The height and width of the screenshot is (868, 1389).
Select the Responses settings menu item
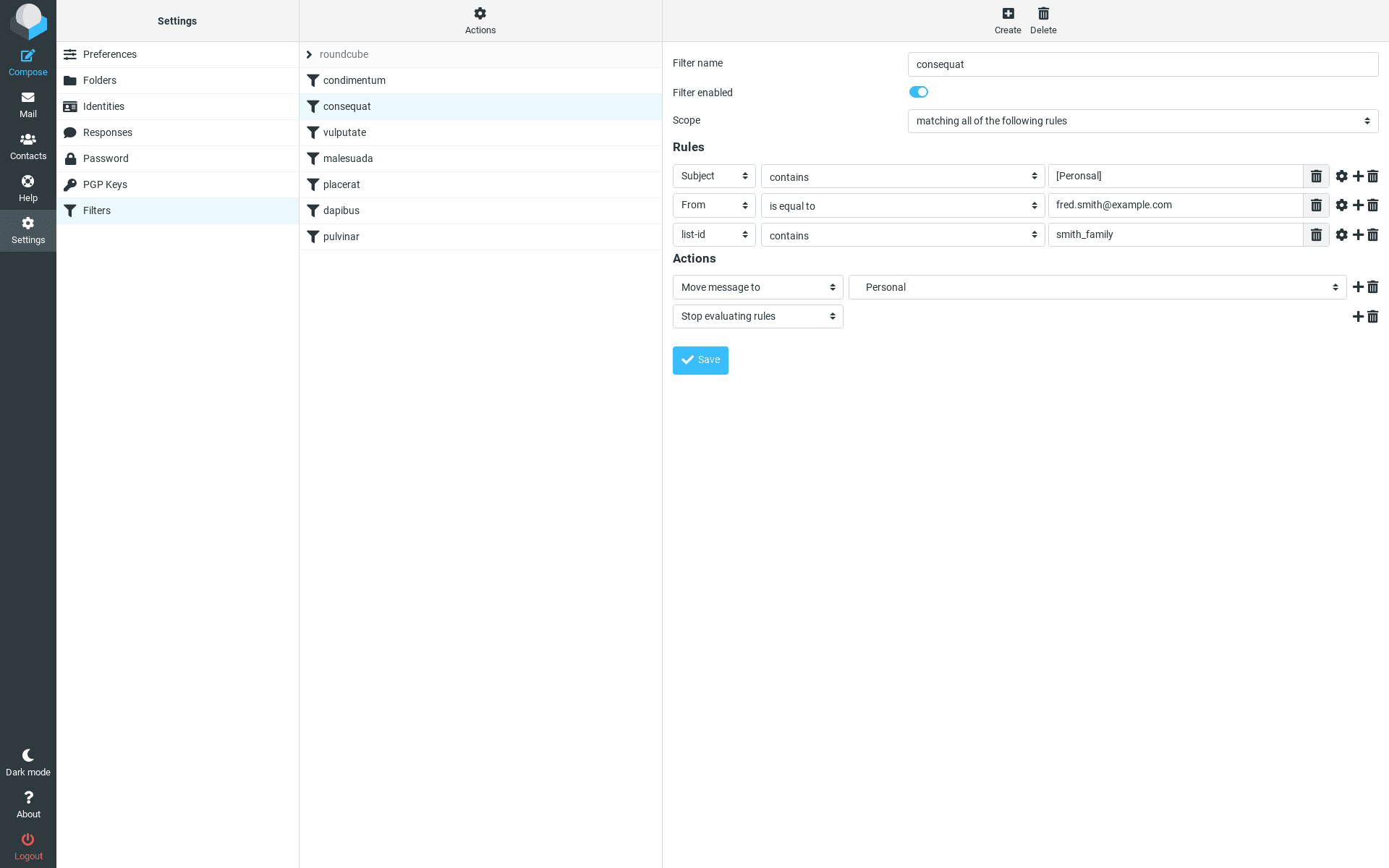tap(108, 132)
